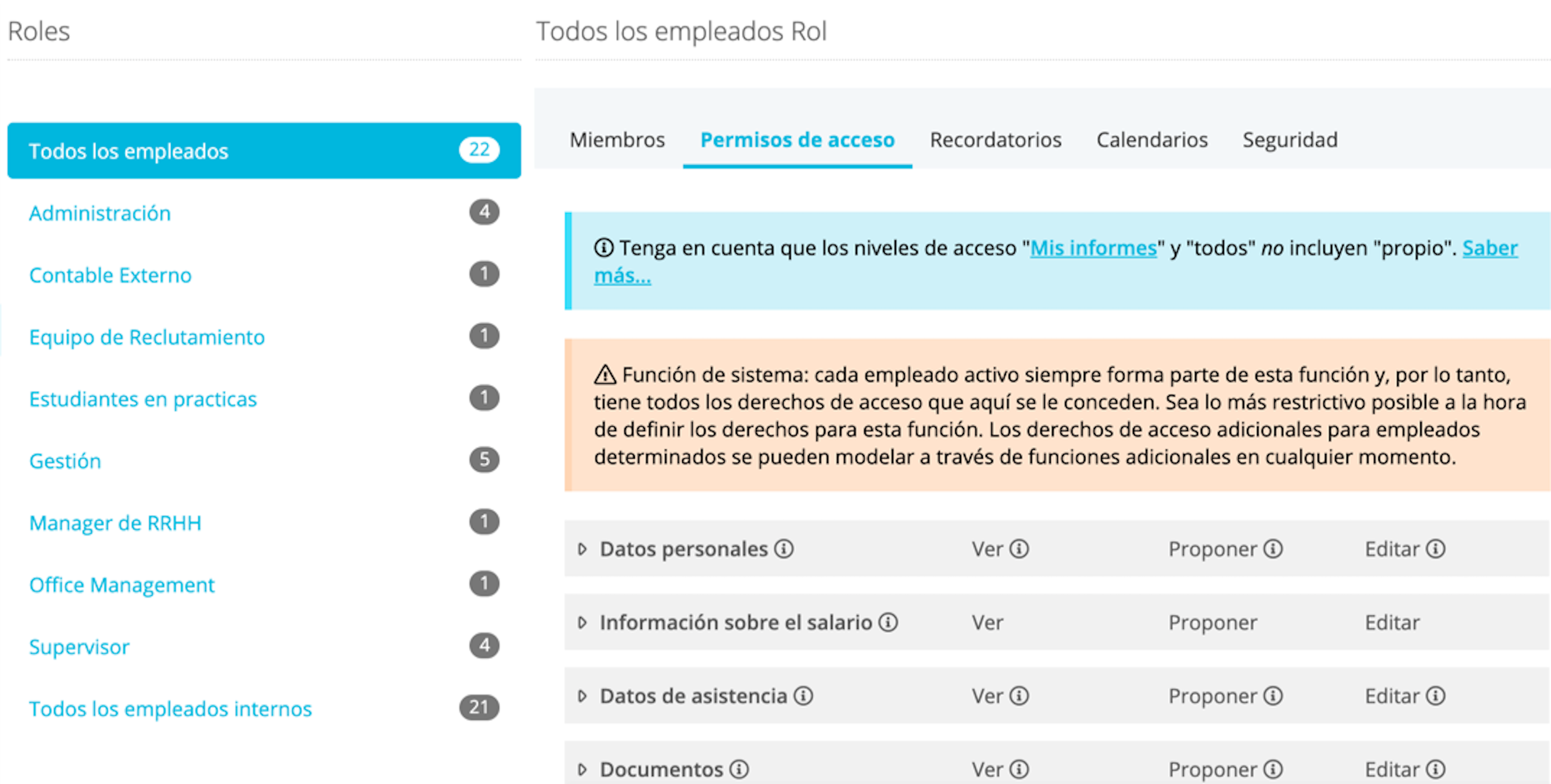Click info icon beside Proponer in Documentos row
The width and height of the screenshot is (1551, 784).
tap(1272, 769)
